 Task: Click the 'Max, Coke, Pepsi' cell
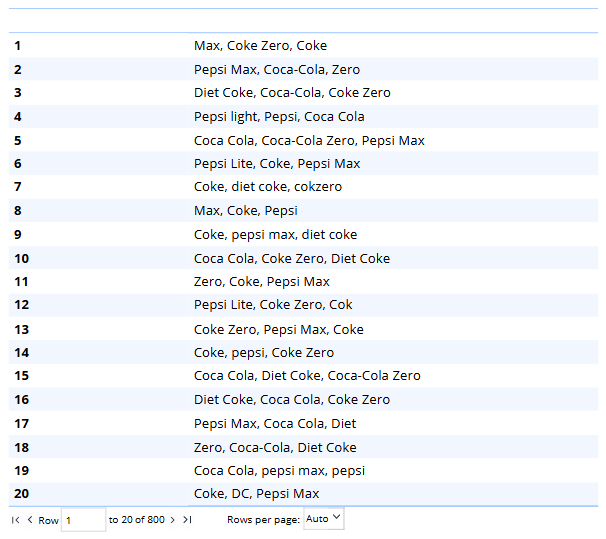click(245, 211)
